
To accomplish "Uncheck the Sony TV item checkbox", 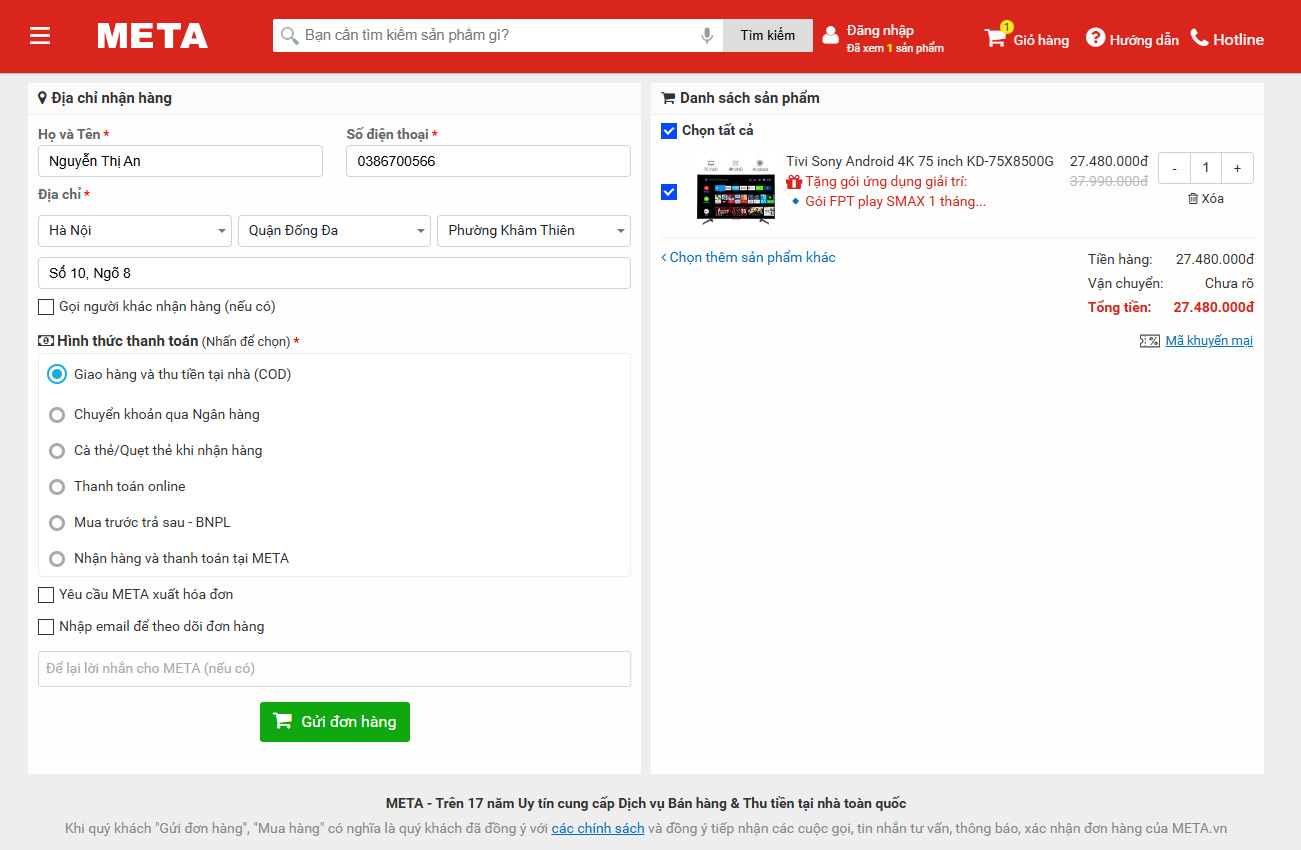I will click(669, 192).
